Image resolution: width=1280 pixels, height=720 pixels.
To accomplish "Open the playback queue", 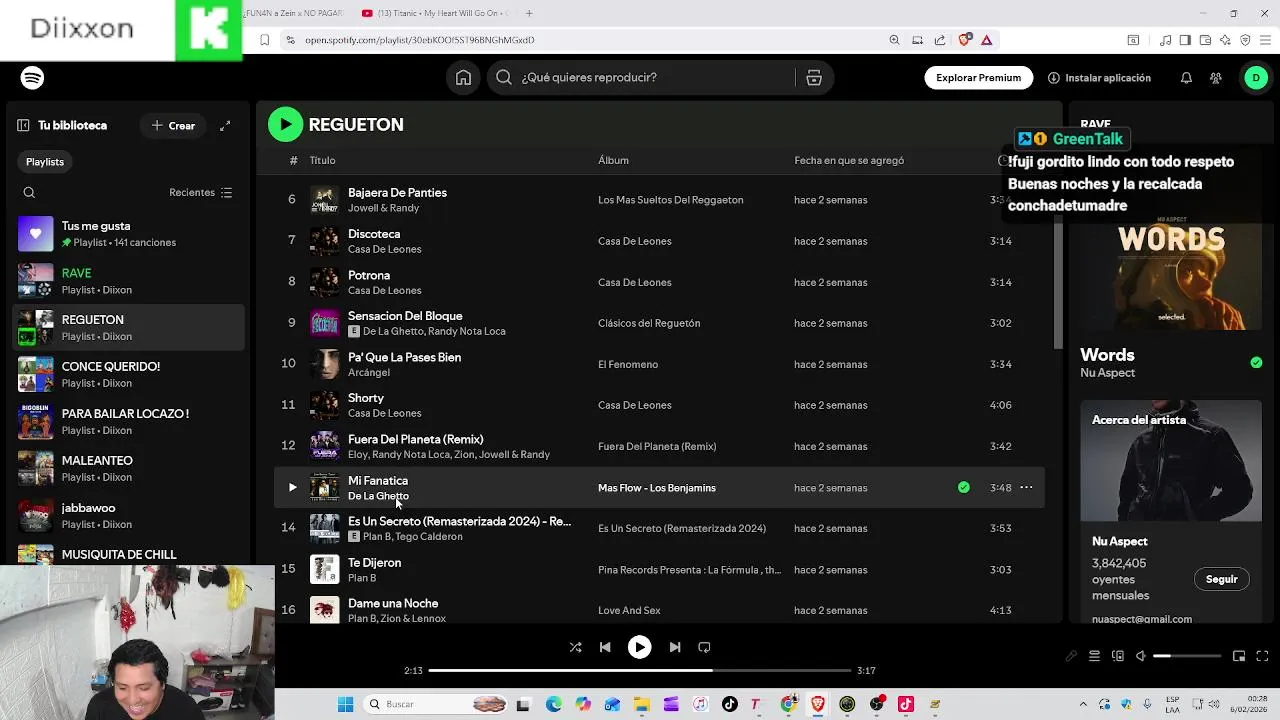I will (x=1094, y=656).
